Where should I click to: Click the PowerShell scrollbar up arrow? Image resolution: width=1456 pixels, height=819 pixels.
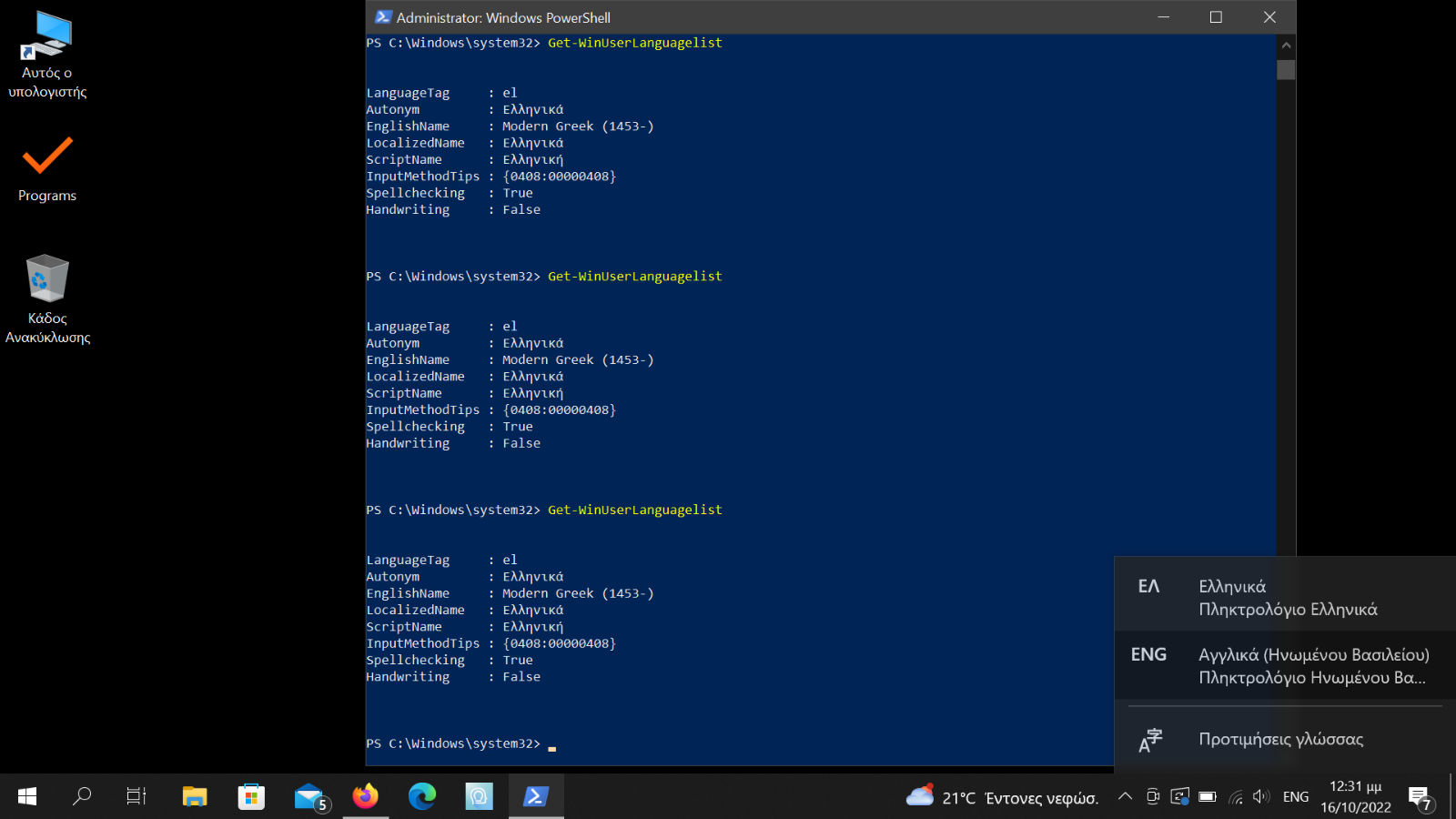pos(1286,45)
